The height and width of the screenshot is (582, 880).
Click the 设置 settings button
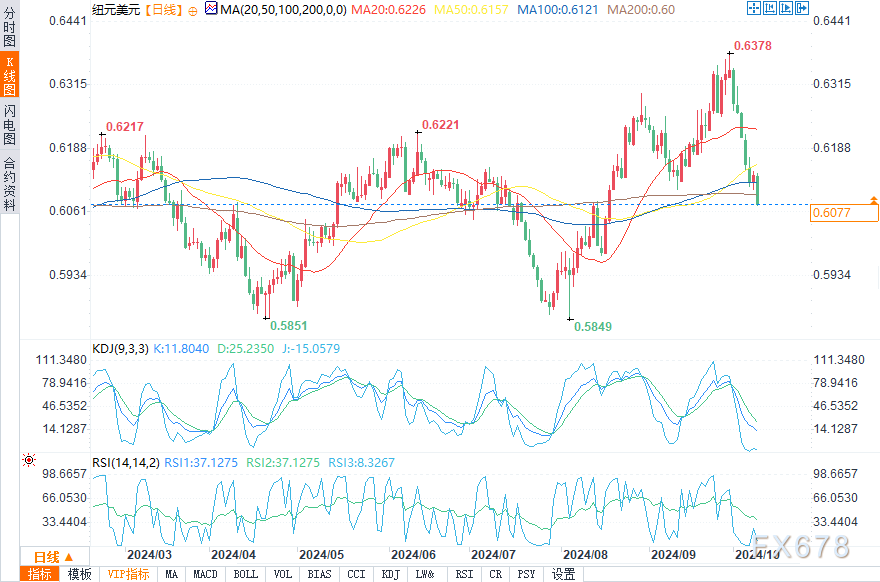(x=563, y=574)
